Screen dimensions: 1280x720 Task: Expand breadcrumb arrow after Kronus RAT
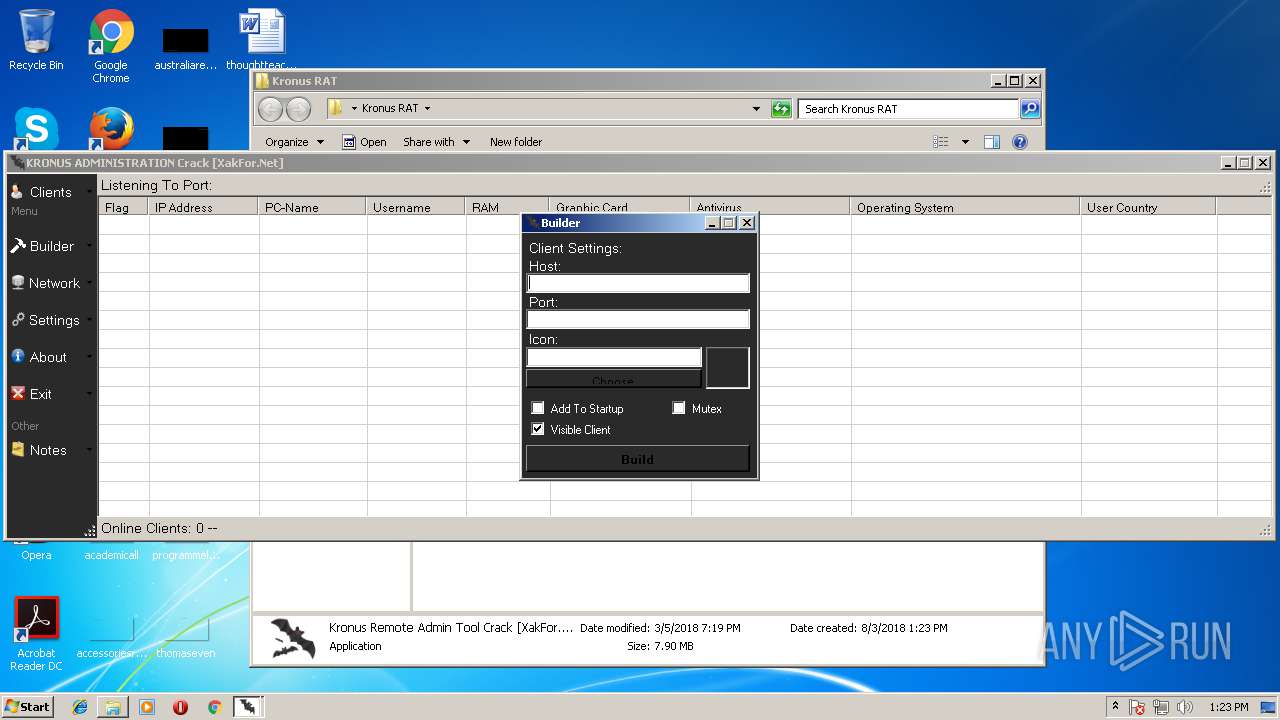(427, 108)
